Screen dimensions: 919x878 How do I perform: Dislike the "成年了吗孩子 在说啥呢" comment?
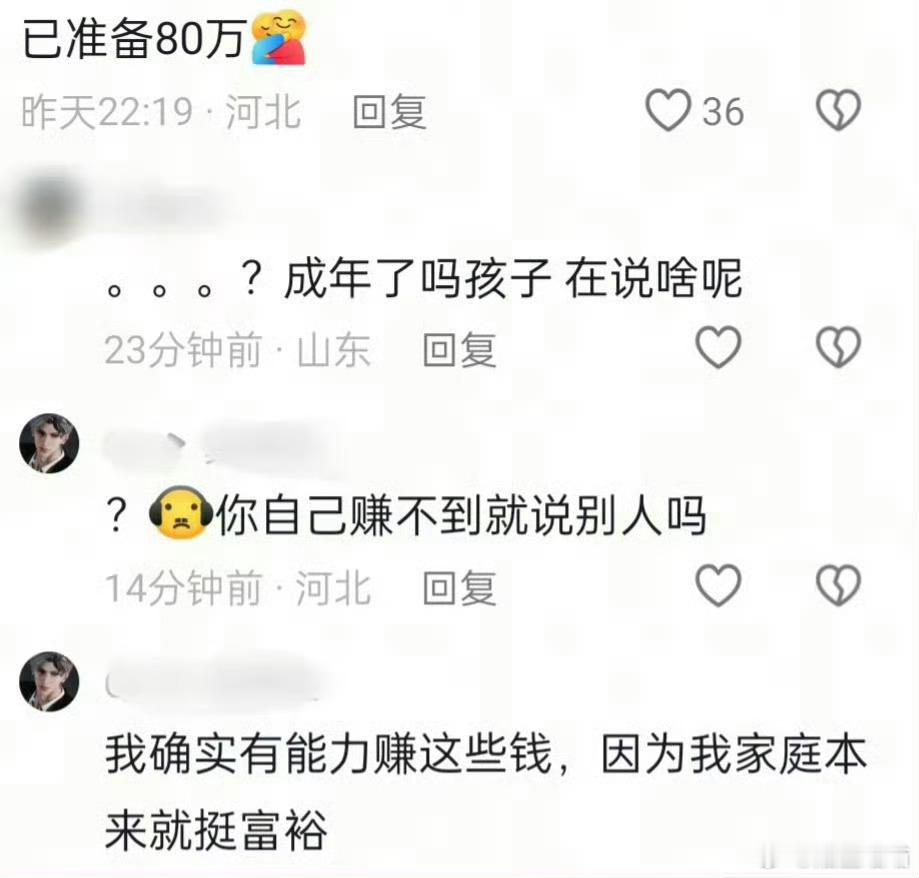[839, 348]
